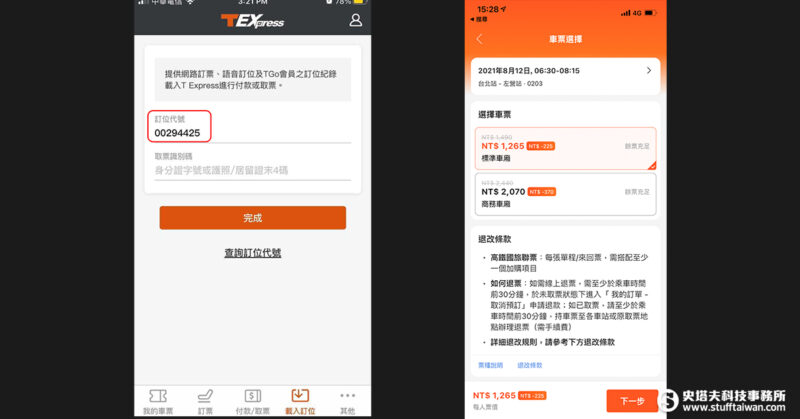
Task: Open the 票種說明 link
Action: [490, 365]
